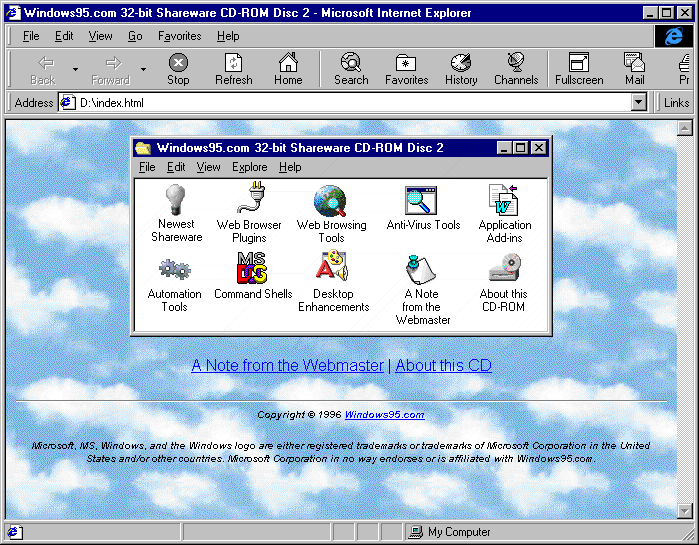Screen dimensions: 699x545
Task: Click the folder icon in inner window title
Action: (143, 148)
